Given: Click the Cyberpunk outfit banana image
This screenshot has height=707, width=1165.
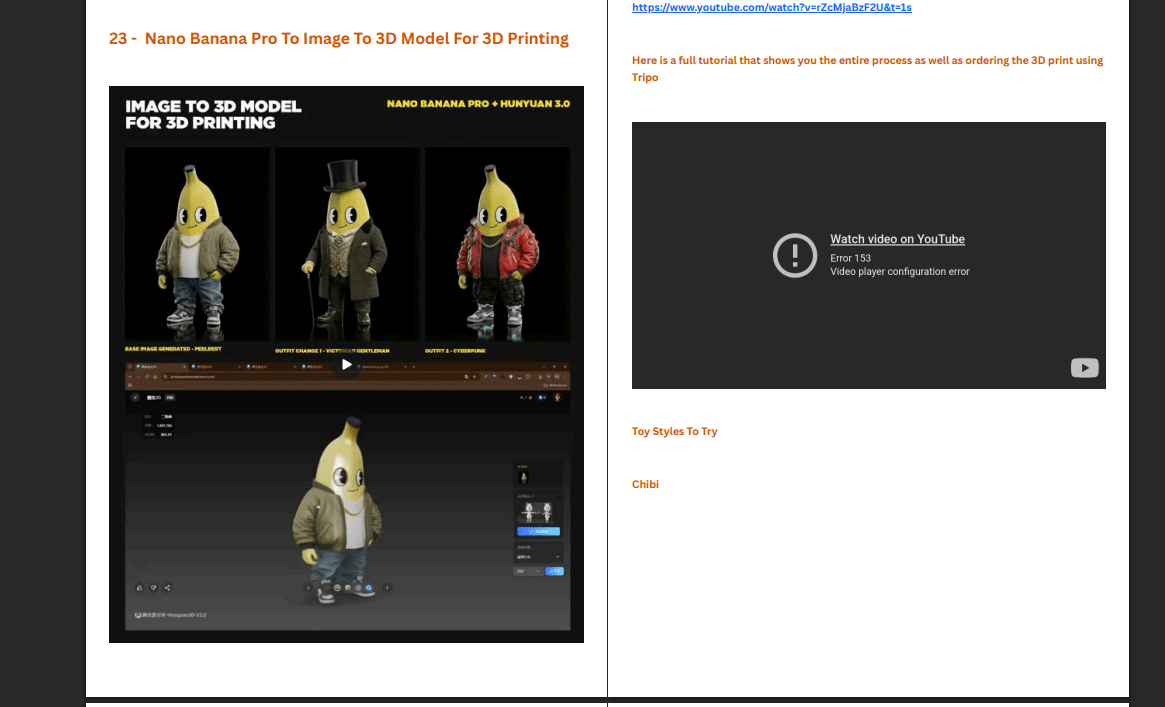Looking at the screenshot, I should click(x=497, y=245).
